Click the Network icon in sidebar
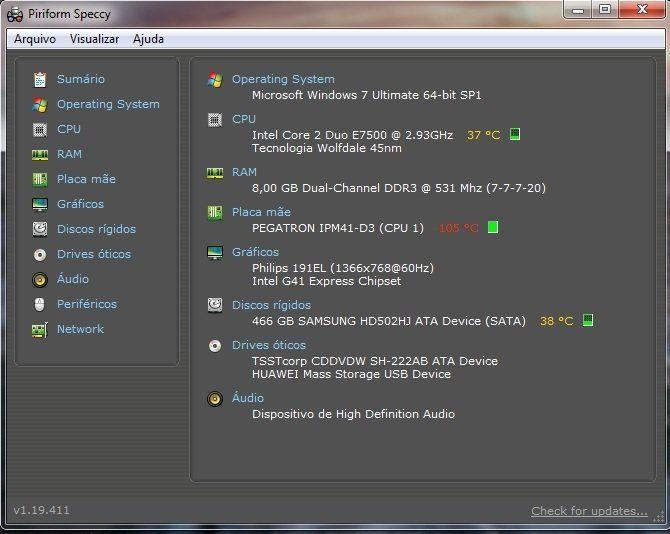 (40, 329)
